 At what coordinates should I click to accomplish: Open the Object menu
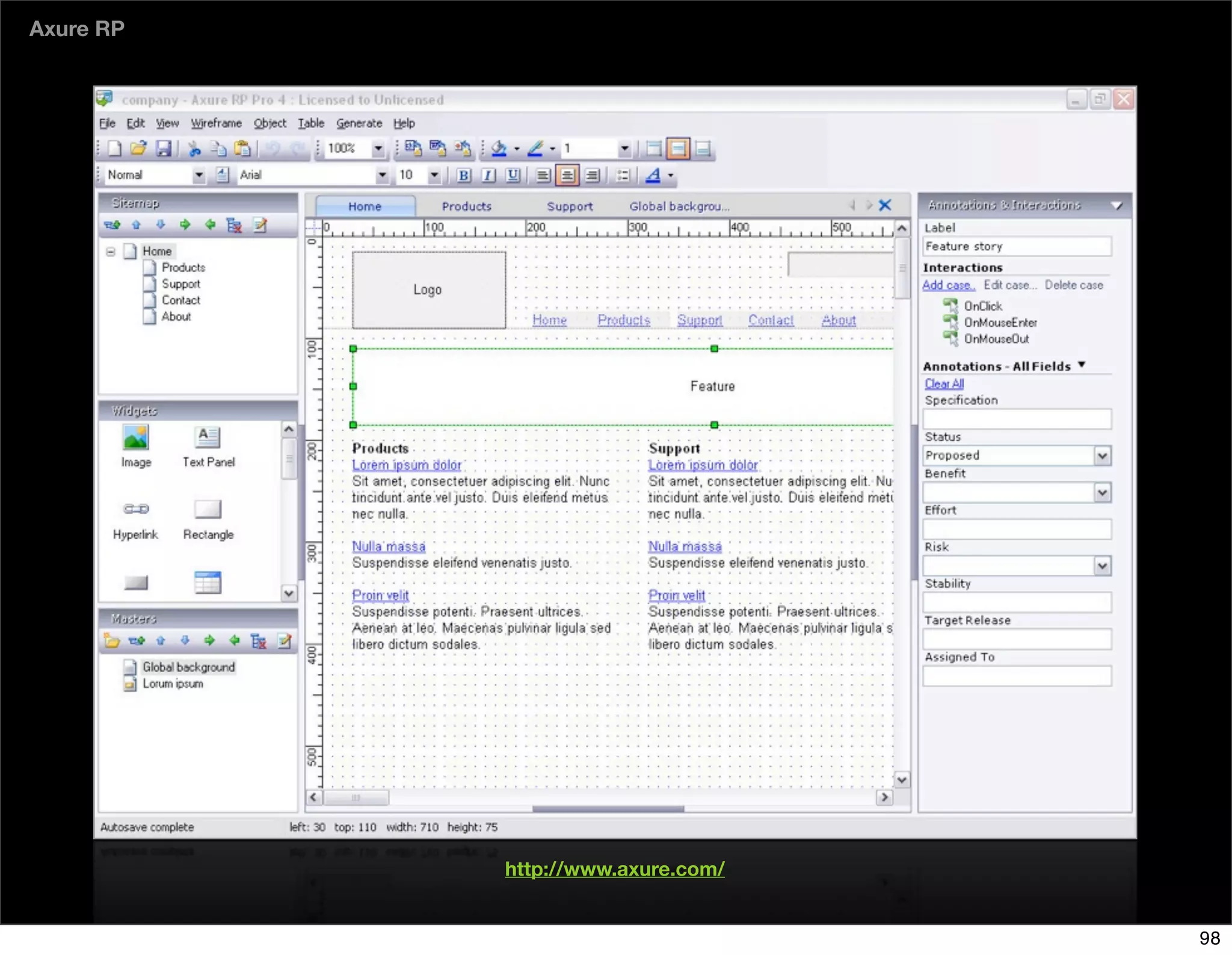[x=269, y=123]
